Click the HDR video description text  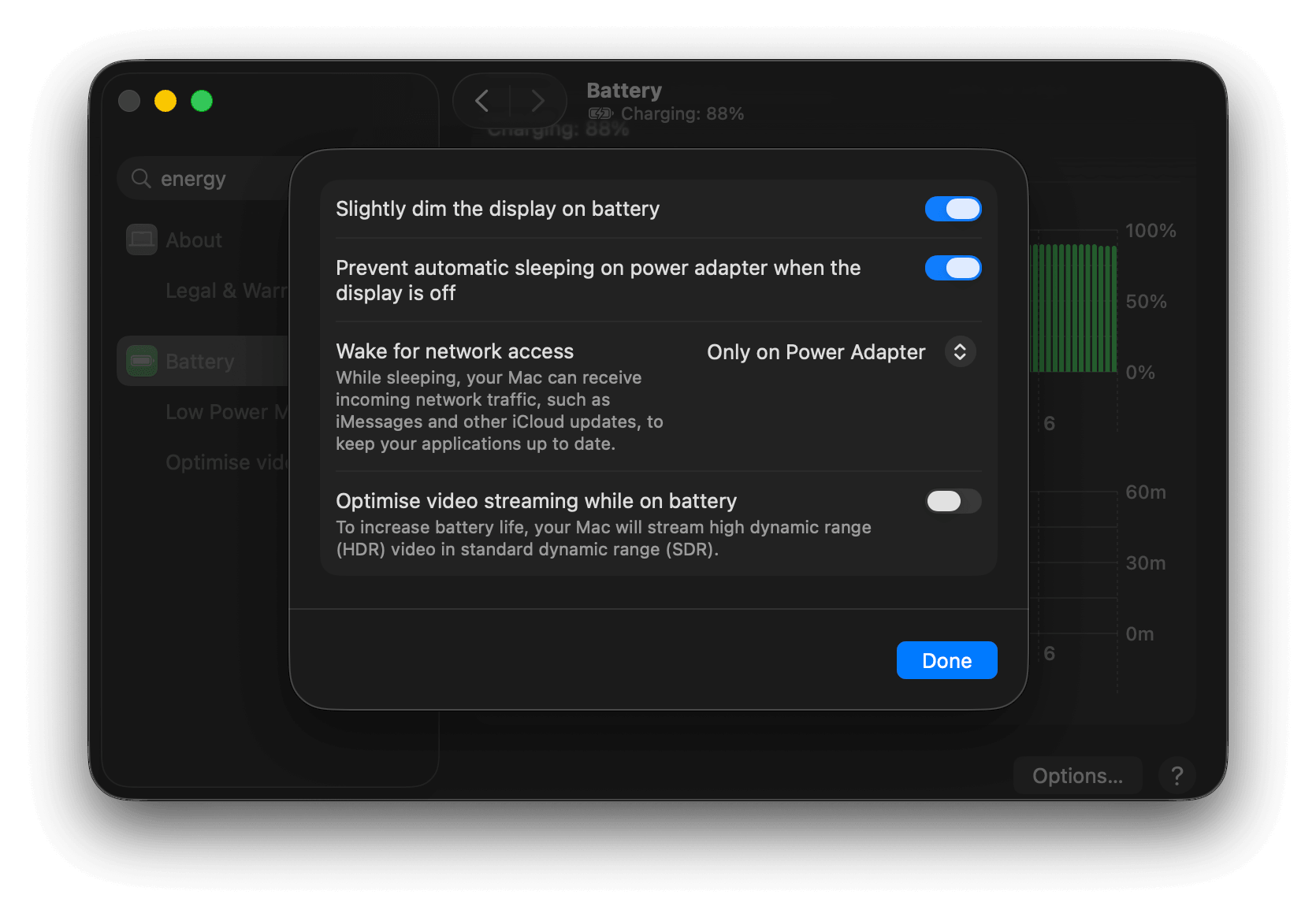coord(604,538)
